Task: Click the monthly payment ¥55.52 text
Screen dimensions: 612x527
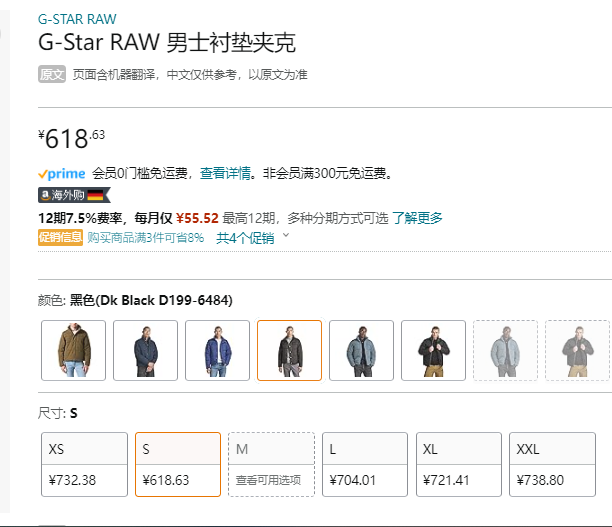Action: (197, 218)
